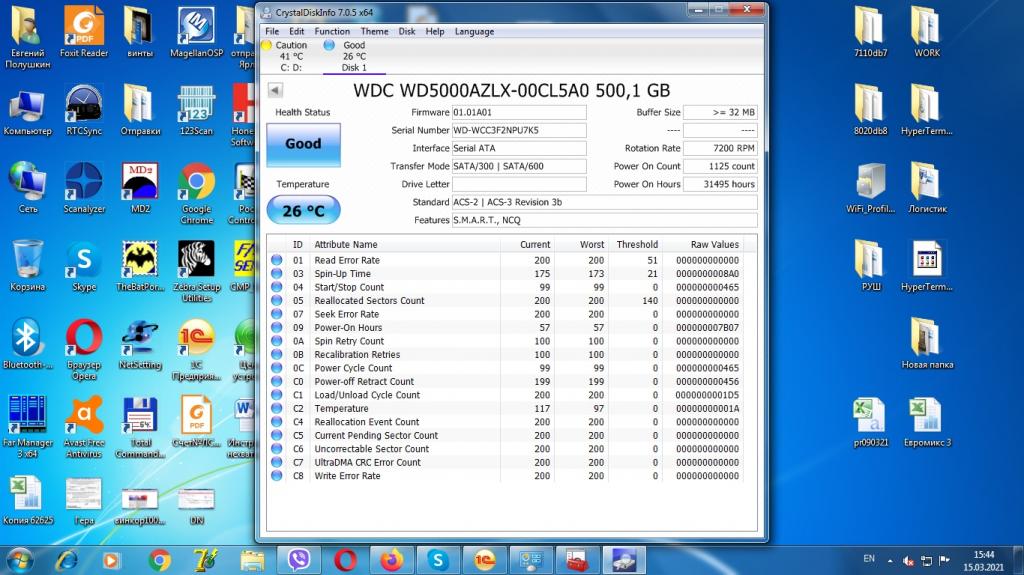Viewport: 1024px width, 575px height.
Task: Click the Zebra Setup Utilities desktop icon
Action: pyautogui.click(x=196, y=271)
